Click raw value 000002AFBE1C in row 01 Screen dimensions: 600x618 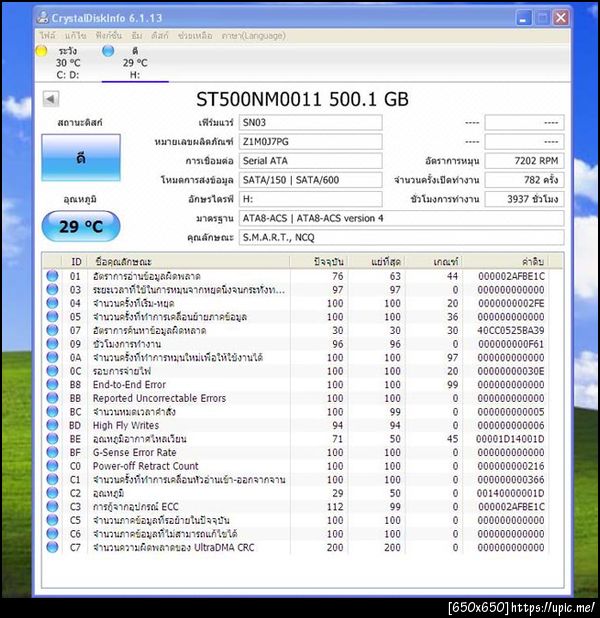(x=511, y=276)
